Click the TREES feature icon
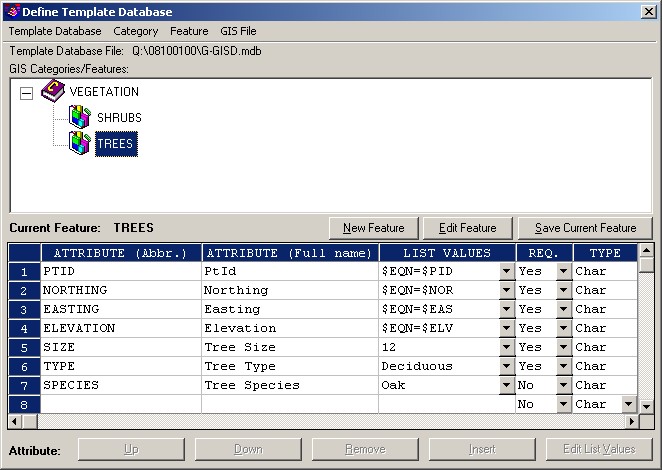This screenshot has height=470, width=662. 80,143
